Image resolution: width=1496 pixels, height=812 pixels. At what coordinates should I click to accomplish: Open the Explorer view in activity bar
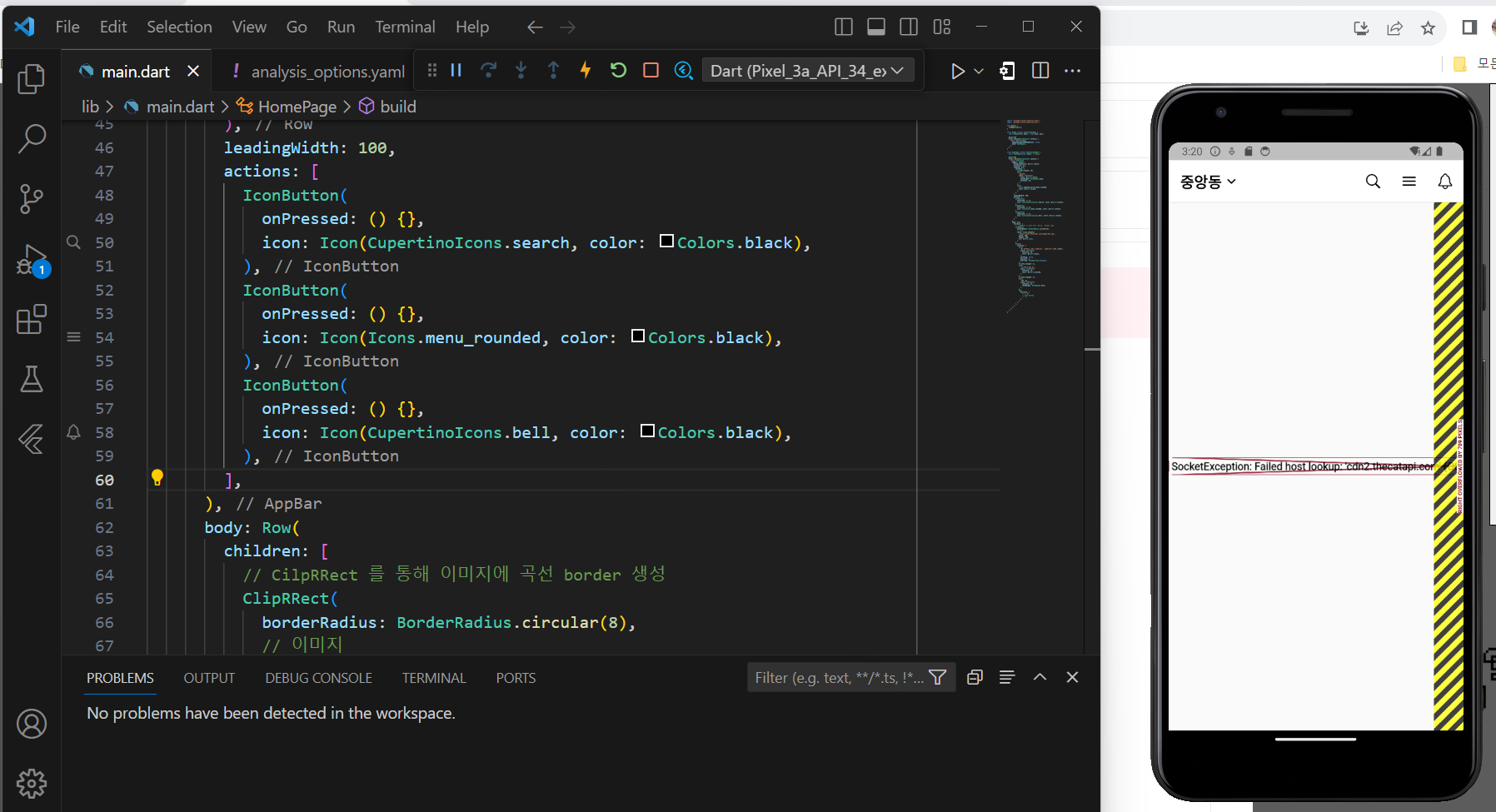[x=31, y=78]
